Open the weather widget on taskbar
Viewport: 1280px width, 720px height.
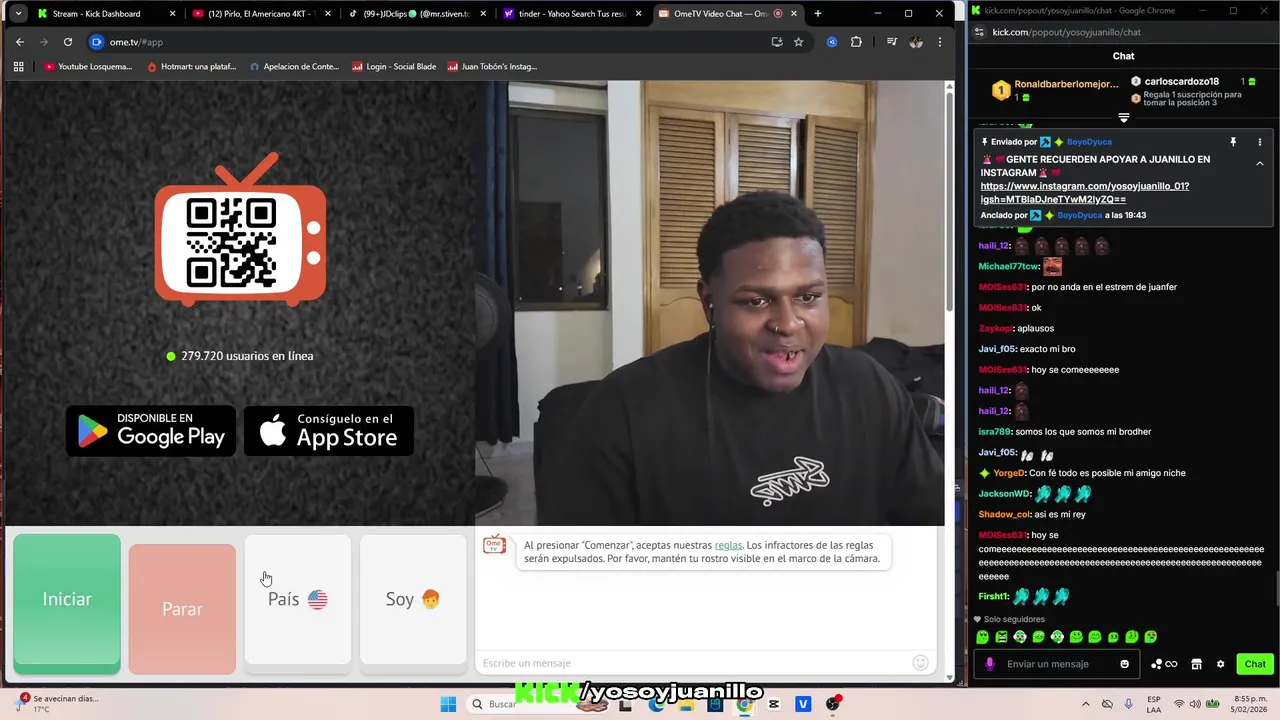[59, 704]
